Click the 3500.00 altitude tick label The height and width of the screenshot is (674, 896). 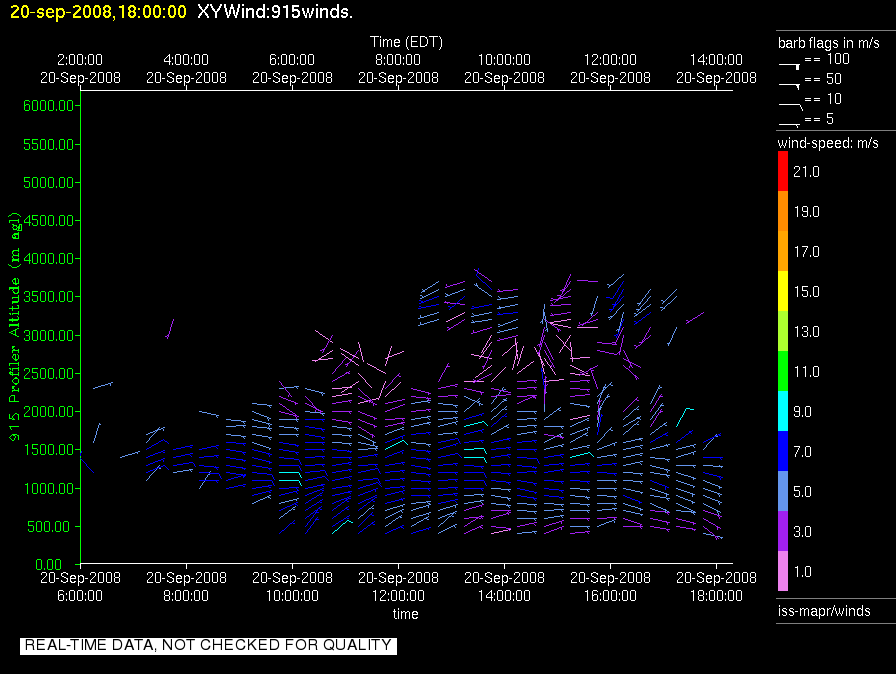(49, 296)
